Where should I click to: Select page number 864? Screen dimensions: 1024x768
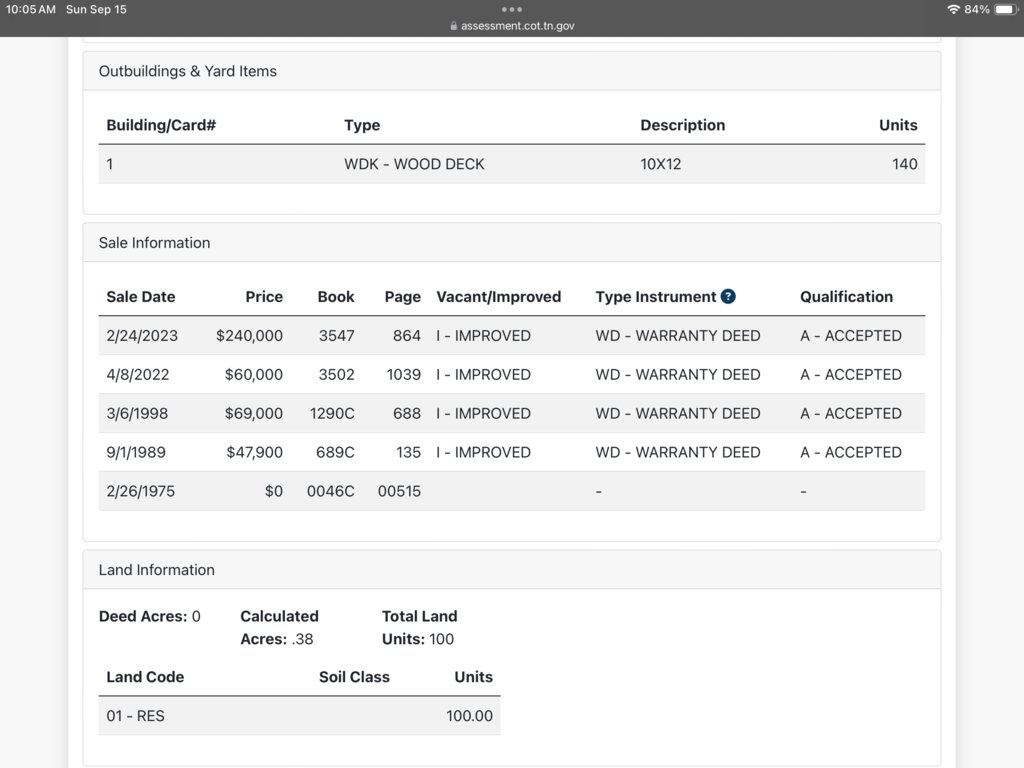pyautogui.click(x=406, y=336)
